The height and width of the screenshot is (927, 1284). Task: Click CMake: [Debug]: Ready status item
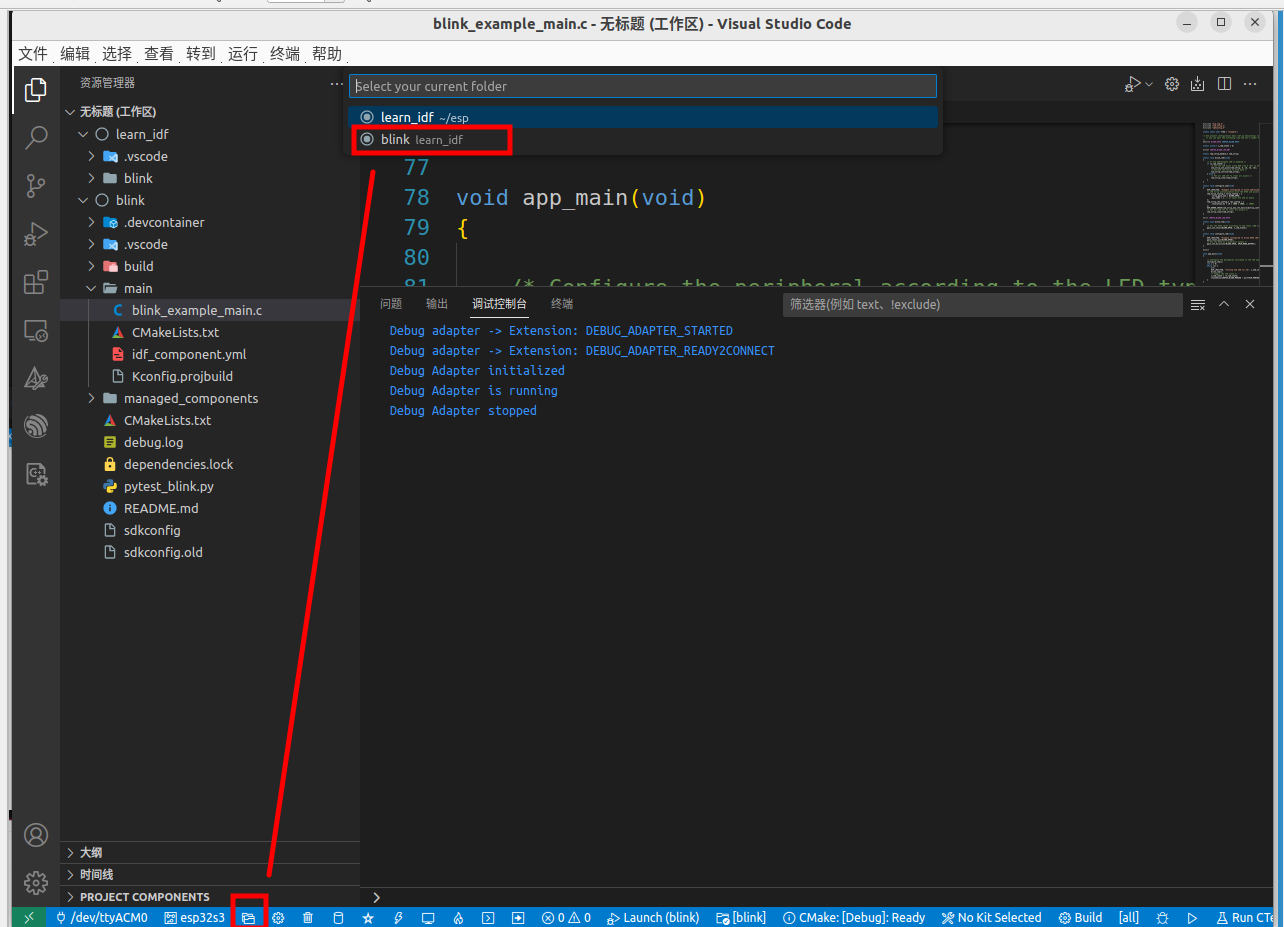pyautogui.click(x=855, y=917)
